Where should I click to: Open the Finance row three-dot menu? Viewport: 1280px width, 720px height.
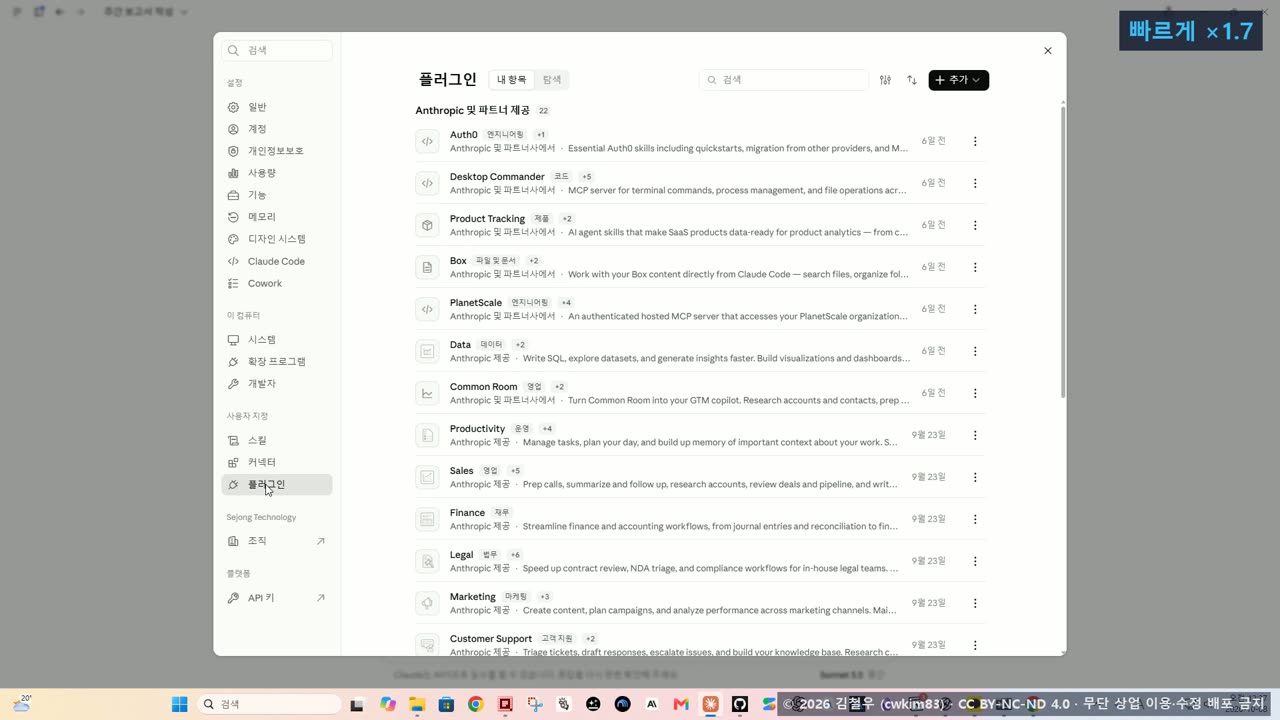pyautogui.click(x=975, y=519)
